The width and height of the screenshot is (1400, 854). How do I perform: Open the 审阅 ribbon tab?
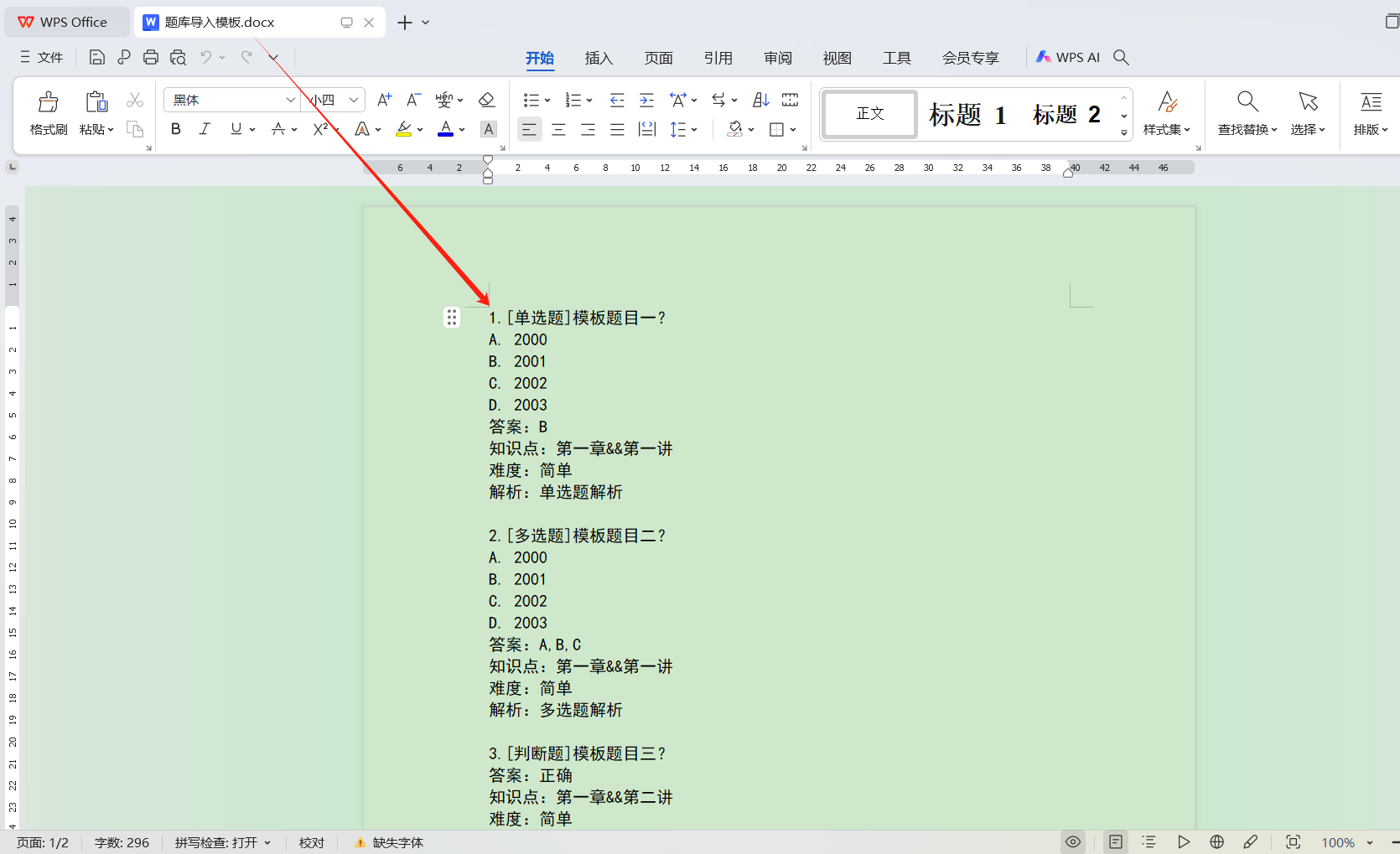click(777, 57)
